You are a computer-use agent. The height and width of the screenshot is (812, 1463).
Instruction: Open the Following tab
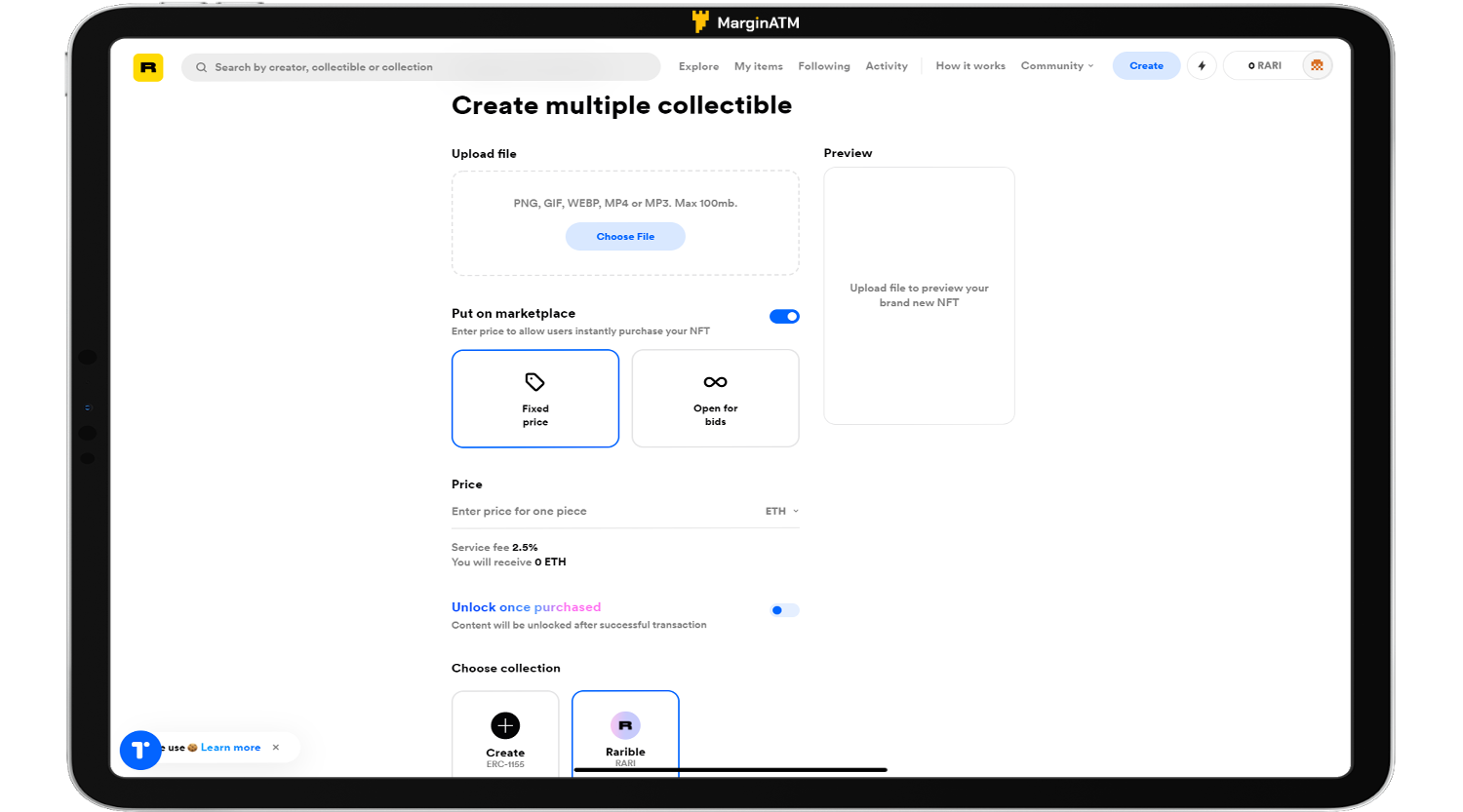824,66
